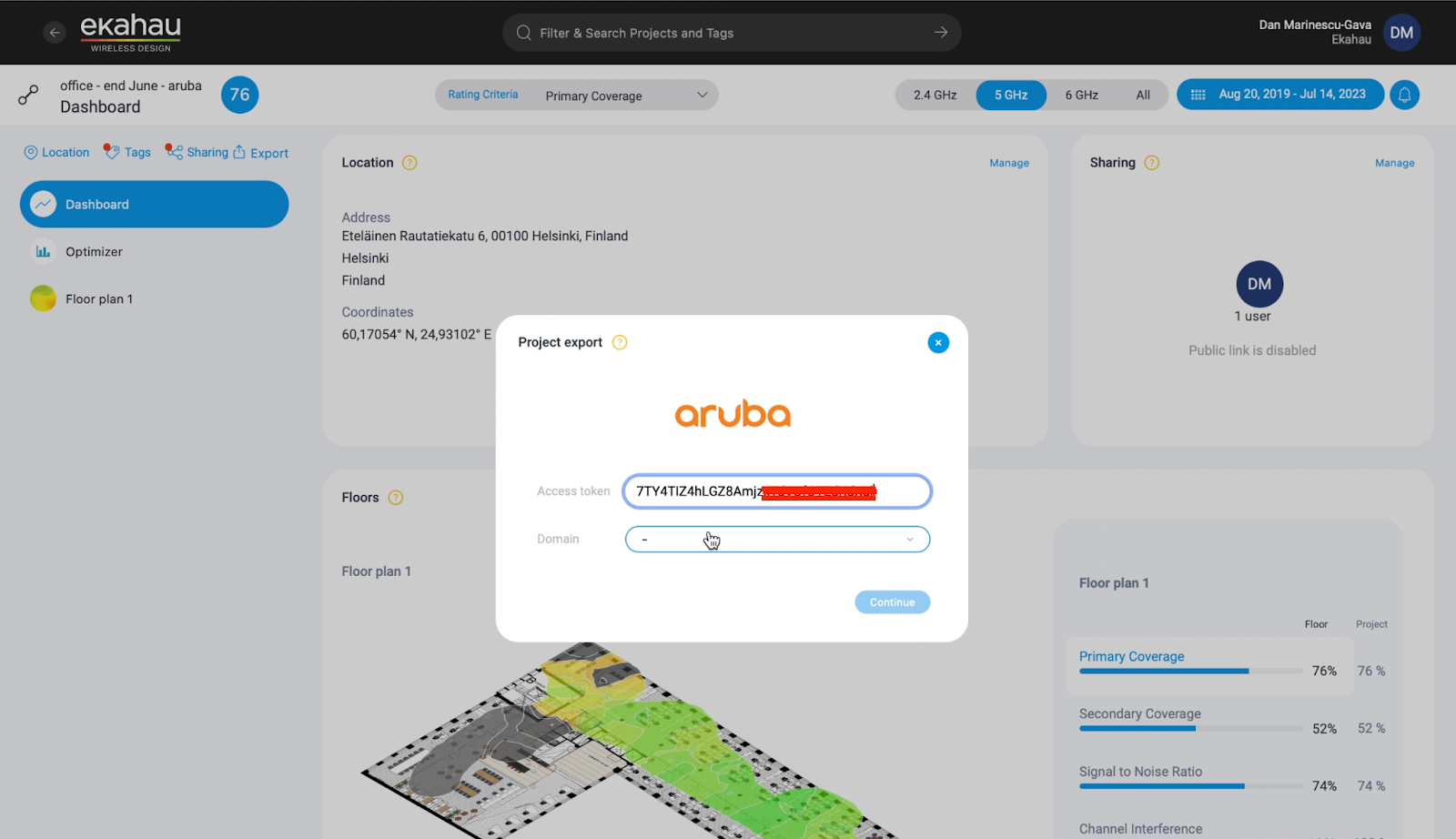Click the Primary Coverage progress bar
1456x839 pixels.
point(1191,672)
